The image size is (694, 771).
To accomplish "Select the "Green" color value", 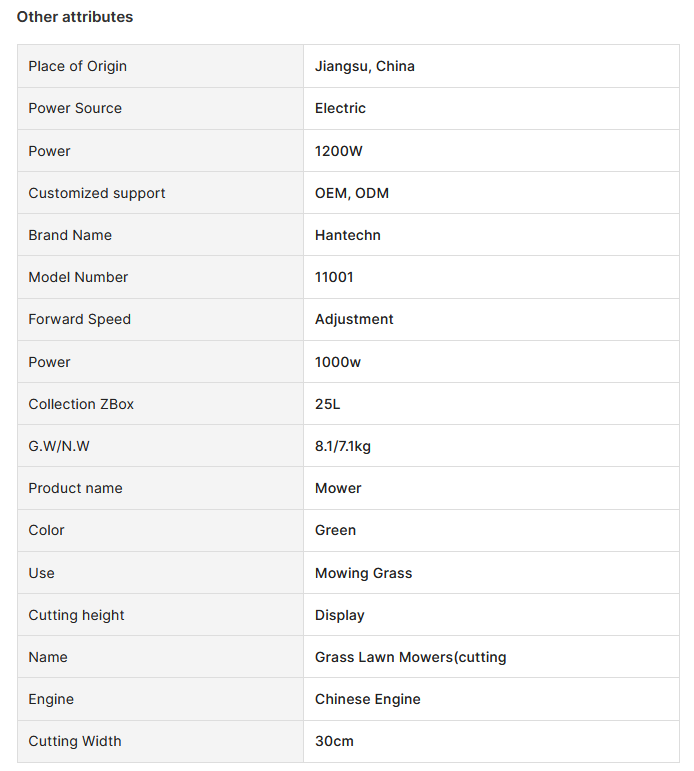I will 336,530.
